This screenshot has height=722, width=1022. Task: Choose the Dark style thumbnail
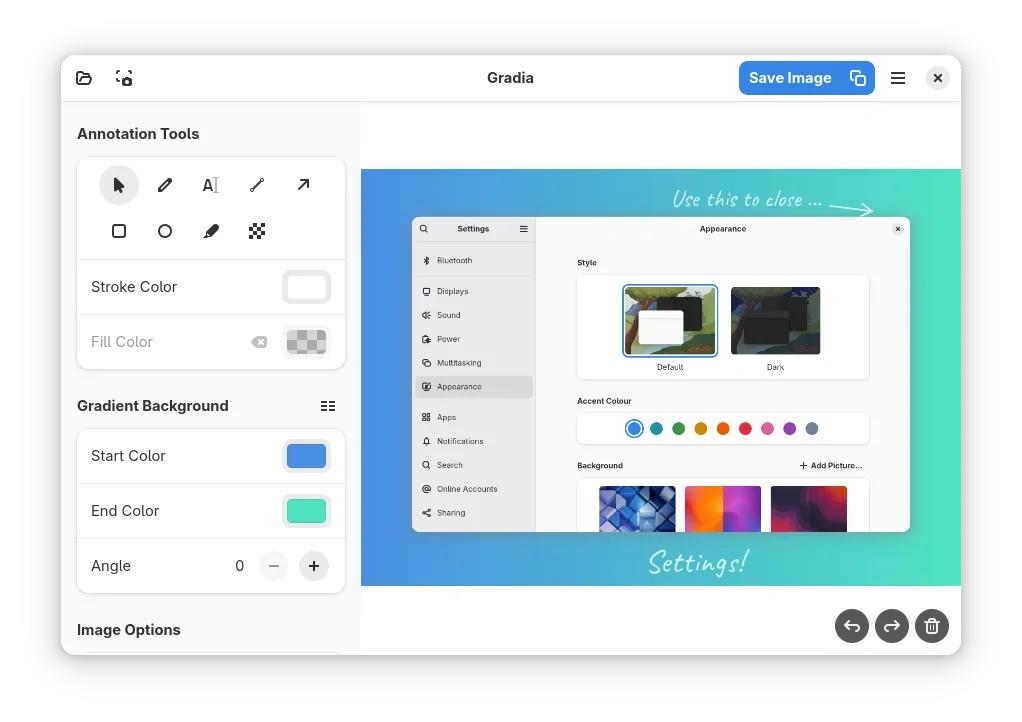775,321
